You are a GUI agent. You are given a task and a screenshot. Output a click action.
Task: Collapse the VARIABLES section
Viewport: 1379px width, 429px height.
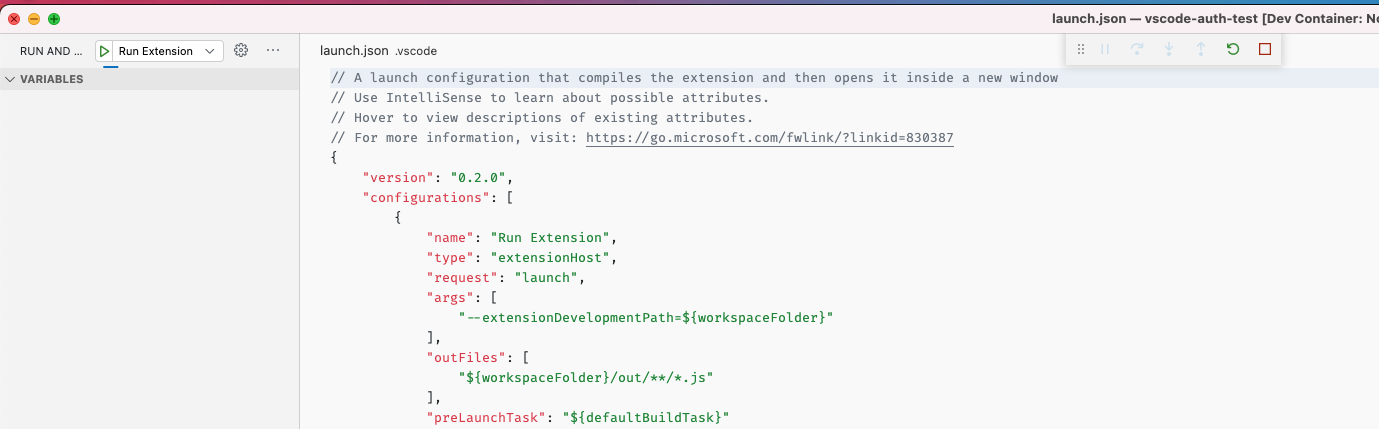tap(150, 79)
